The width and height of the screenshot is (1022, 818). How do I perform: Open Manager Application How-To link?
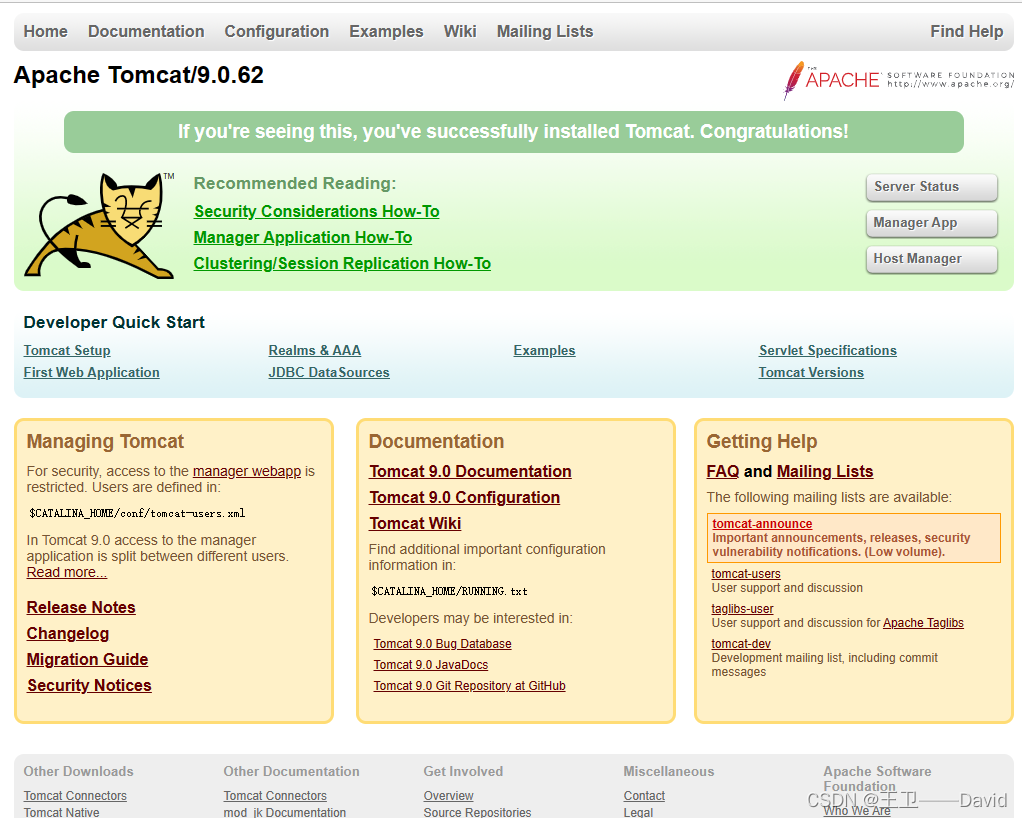[x=303, y=237]
